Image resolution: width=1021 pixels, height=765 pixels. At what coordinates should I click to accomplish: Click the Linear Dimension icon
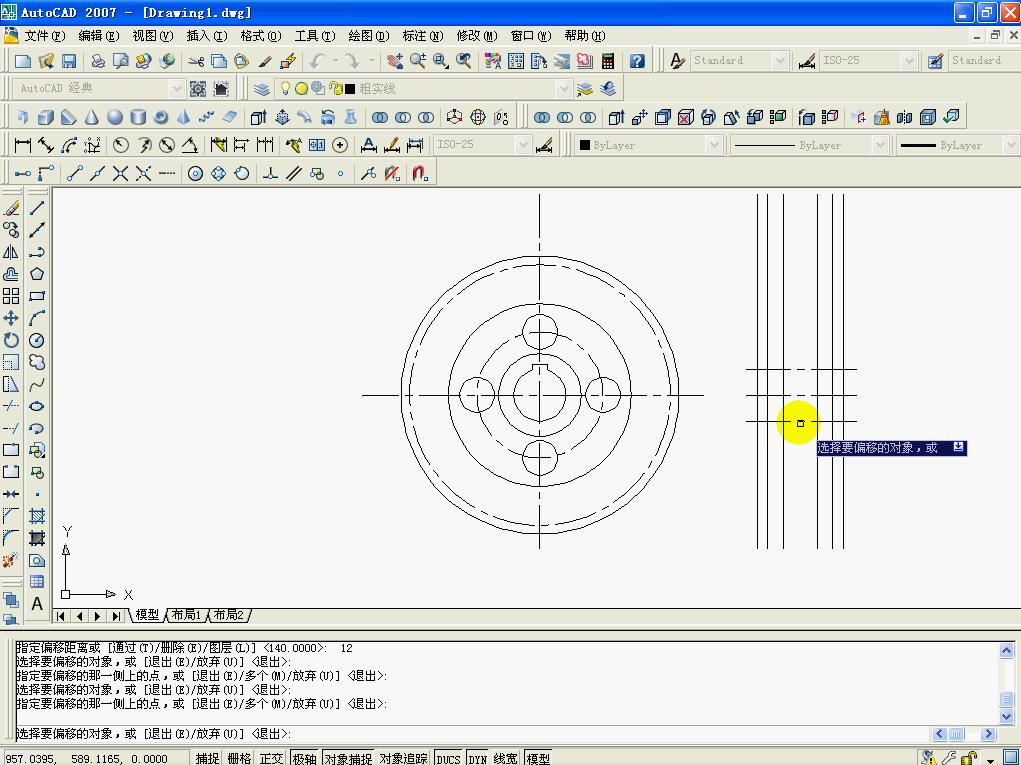[x=23, y=145]
